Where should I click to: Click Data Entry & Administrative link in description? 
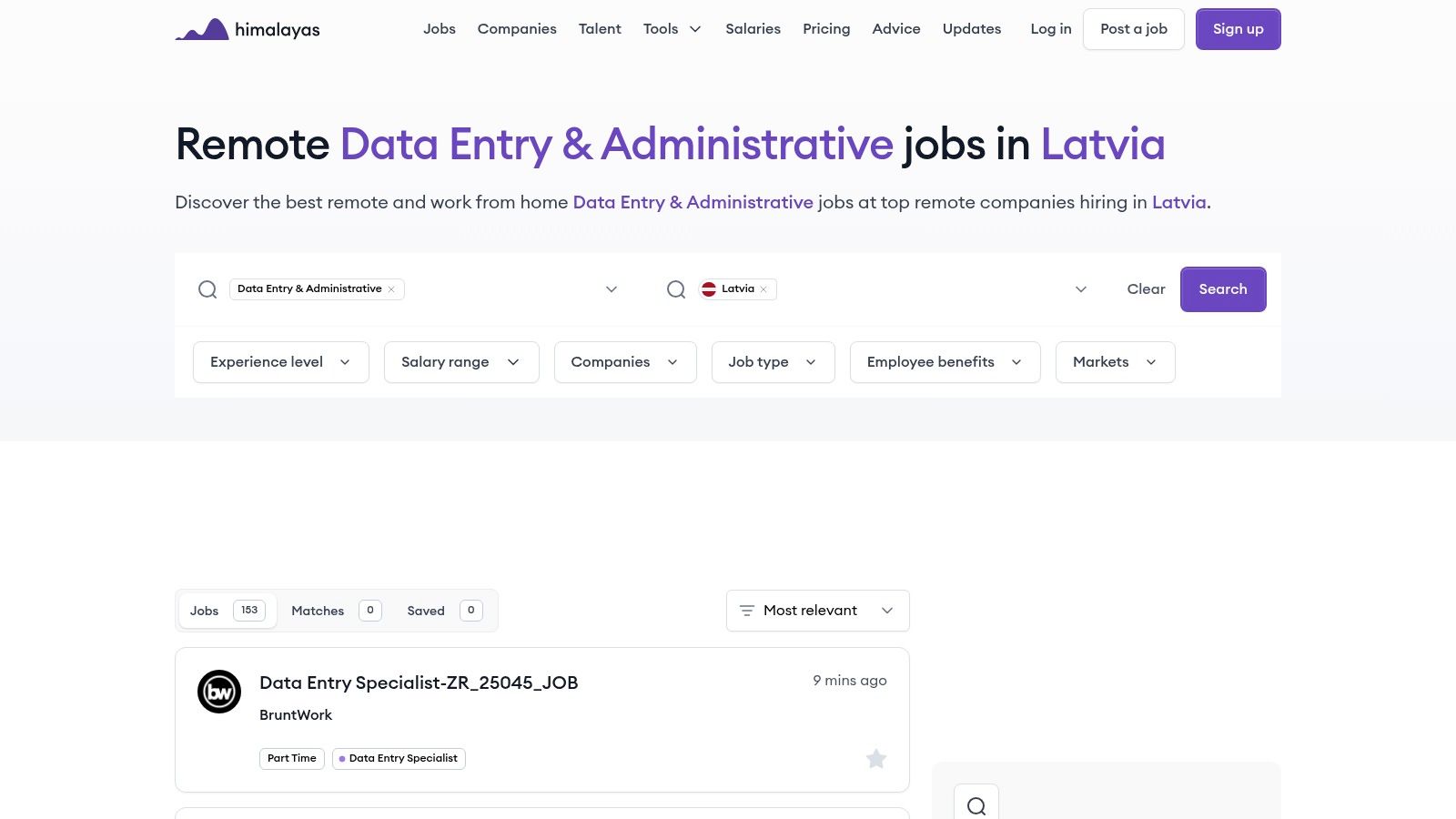point(693,202)
